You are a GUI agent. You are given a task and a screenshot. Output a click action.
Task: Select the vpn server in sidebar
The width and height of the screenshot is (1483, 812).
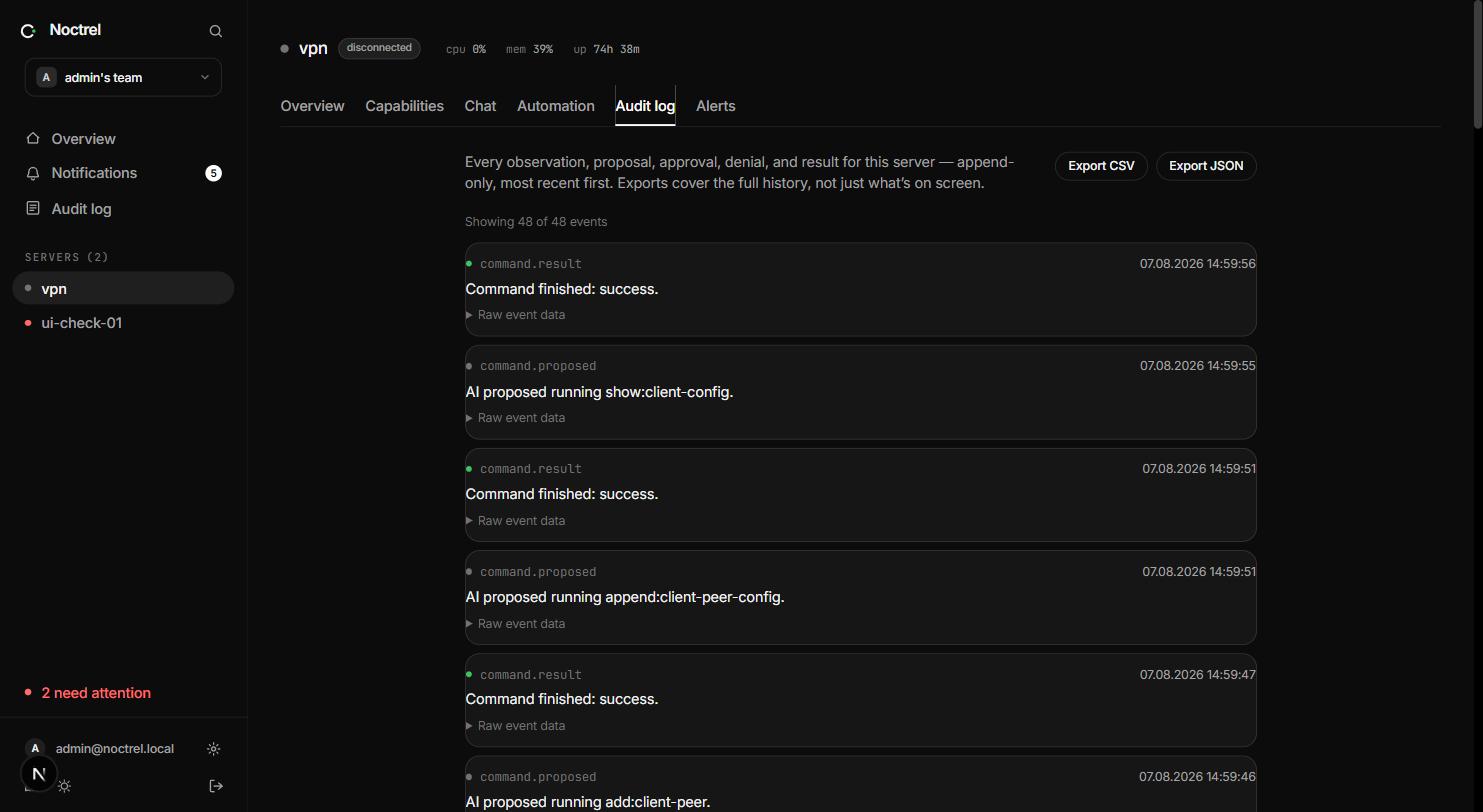[x=123, y=288]
